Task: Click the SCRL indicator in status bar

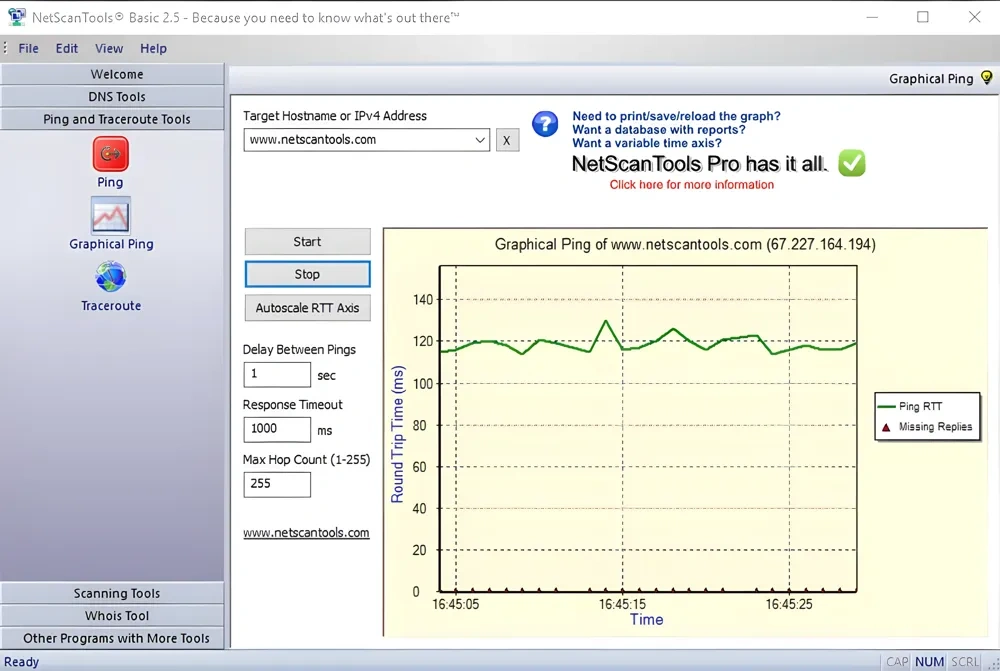Action: click(964, 662)
